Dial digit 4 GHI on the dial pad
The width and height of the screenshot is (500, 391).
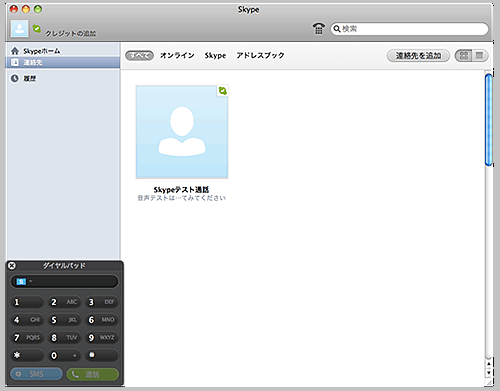point(27,320)
